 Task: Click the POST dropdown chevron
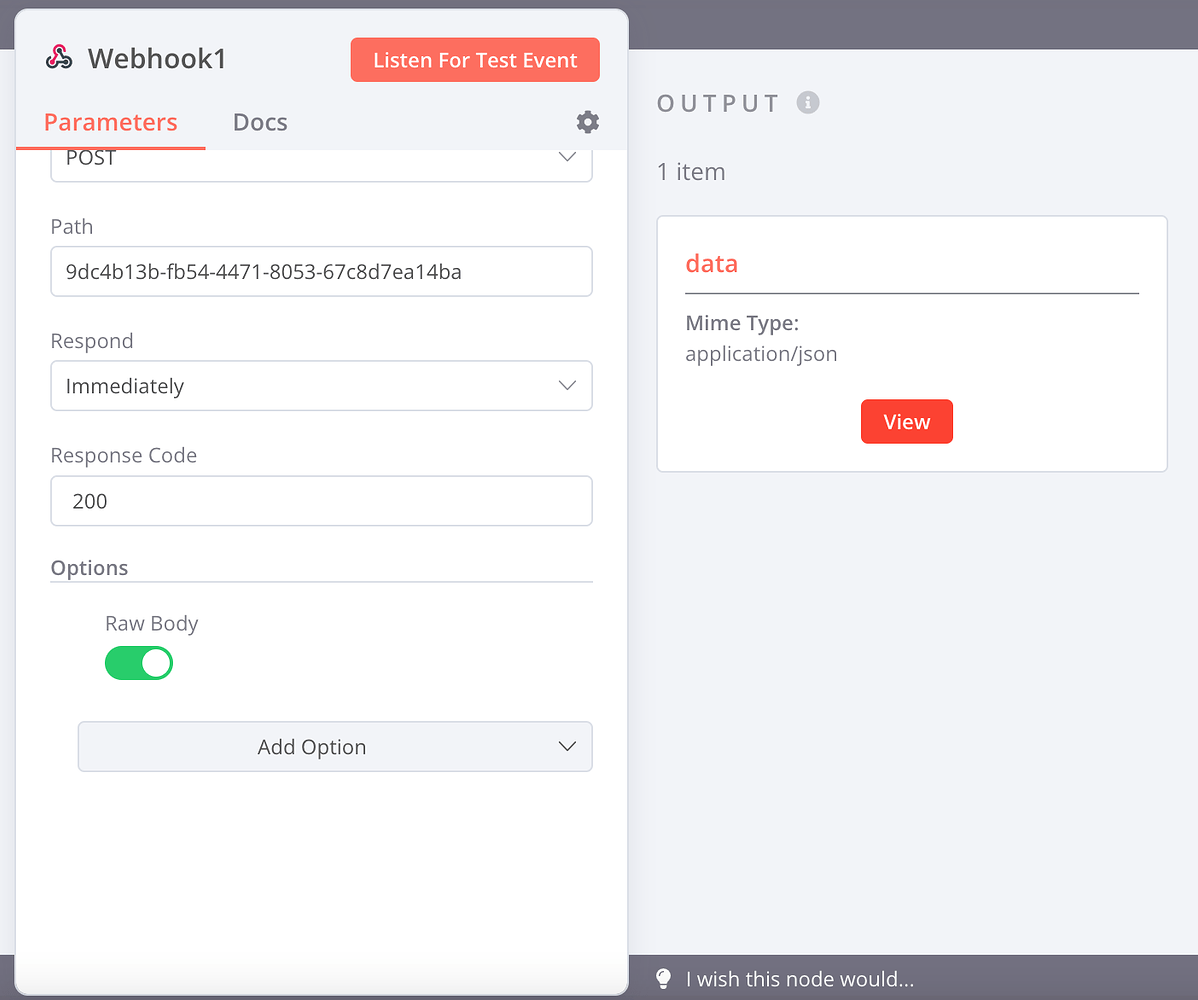(567, 157)
